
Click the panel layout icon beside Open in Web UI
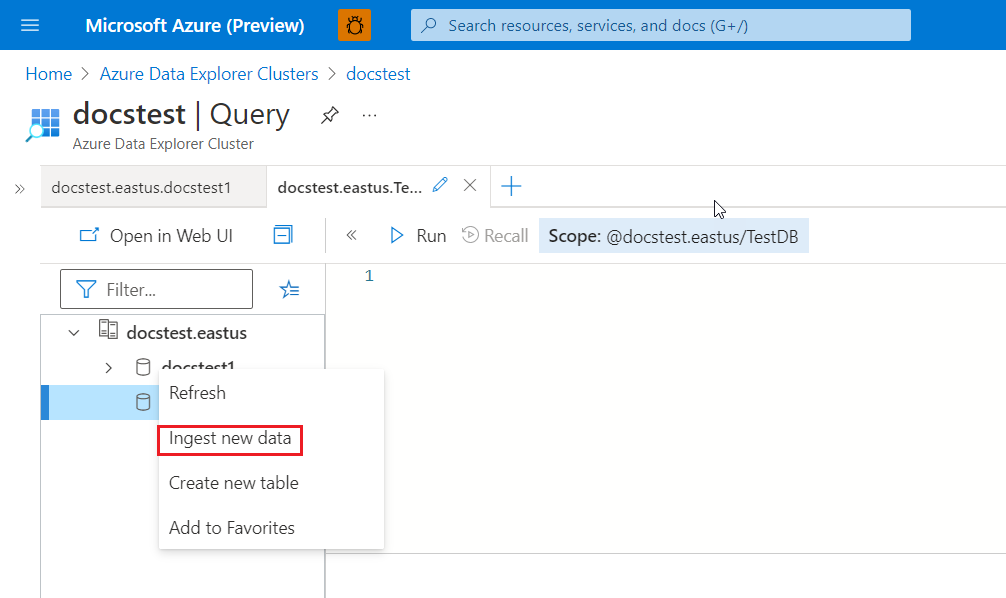(283, 235)
